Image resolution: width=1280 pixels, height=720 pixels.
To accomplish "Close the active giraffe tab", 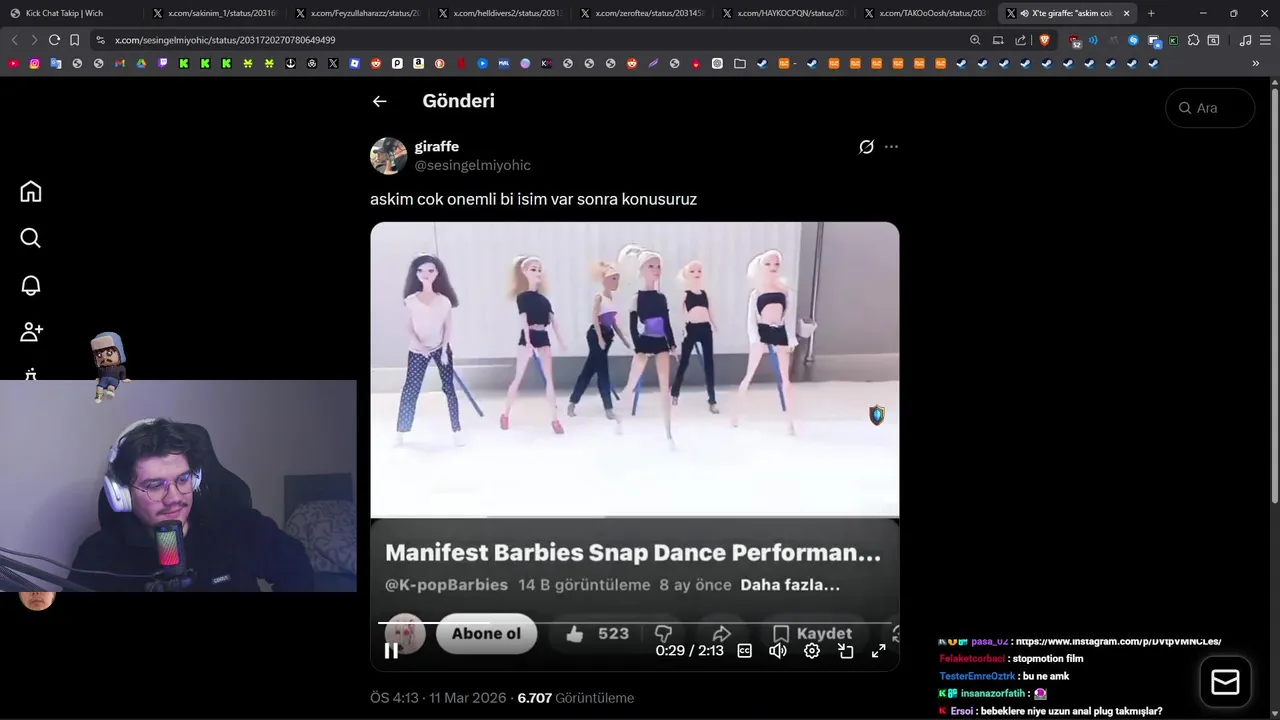I will (1127, 13).
